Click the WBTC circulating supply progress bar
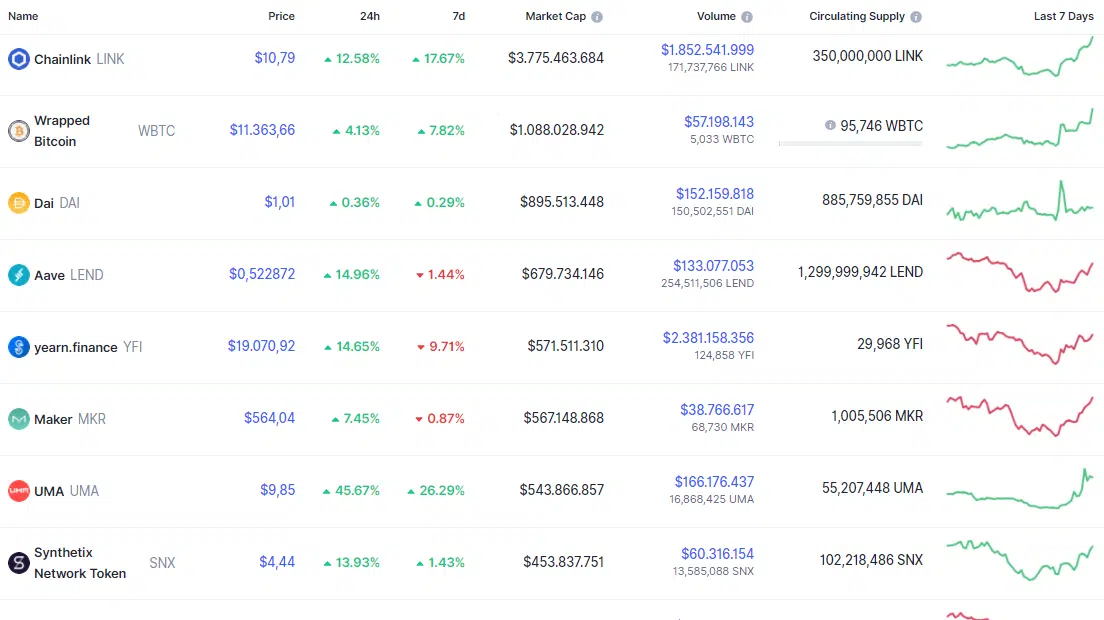This screenshot has width=1104, height=620. [851, 144]
